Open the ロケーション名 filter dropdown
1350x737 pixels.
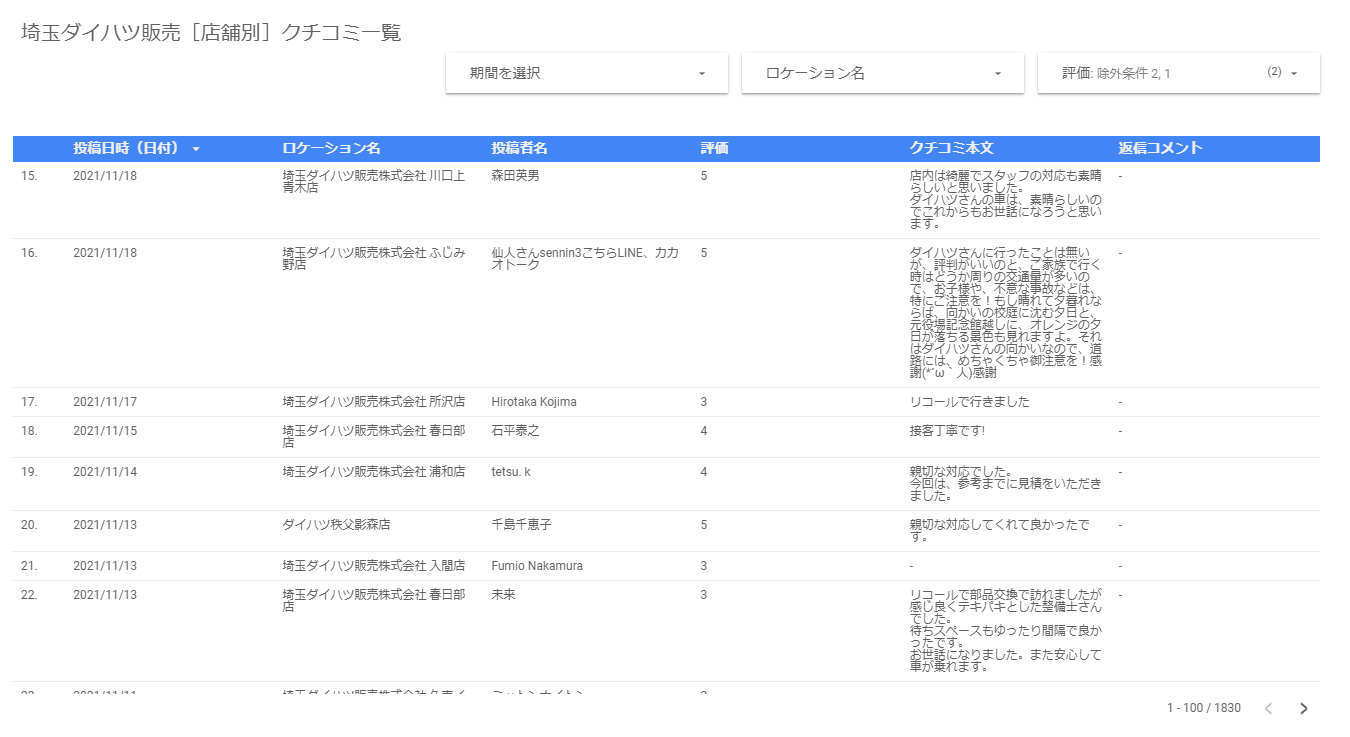[x=883, y=73]
